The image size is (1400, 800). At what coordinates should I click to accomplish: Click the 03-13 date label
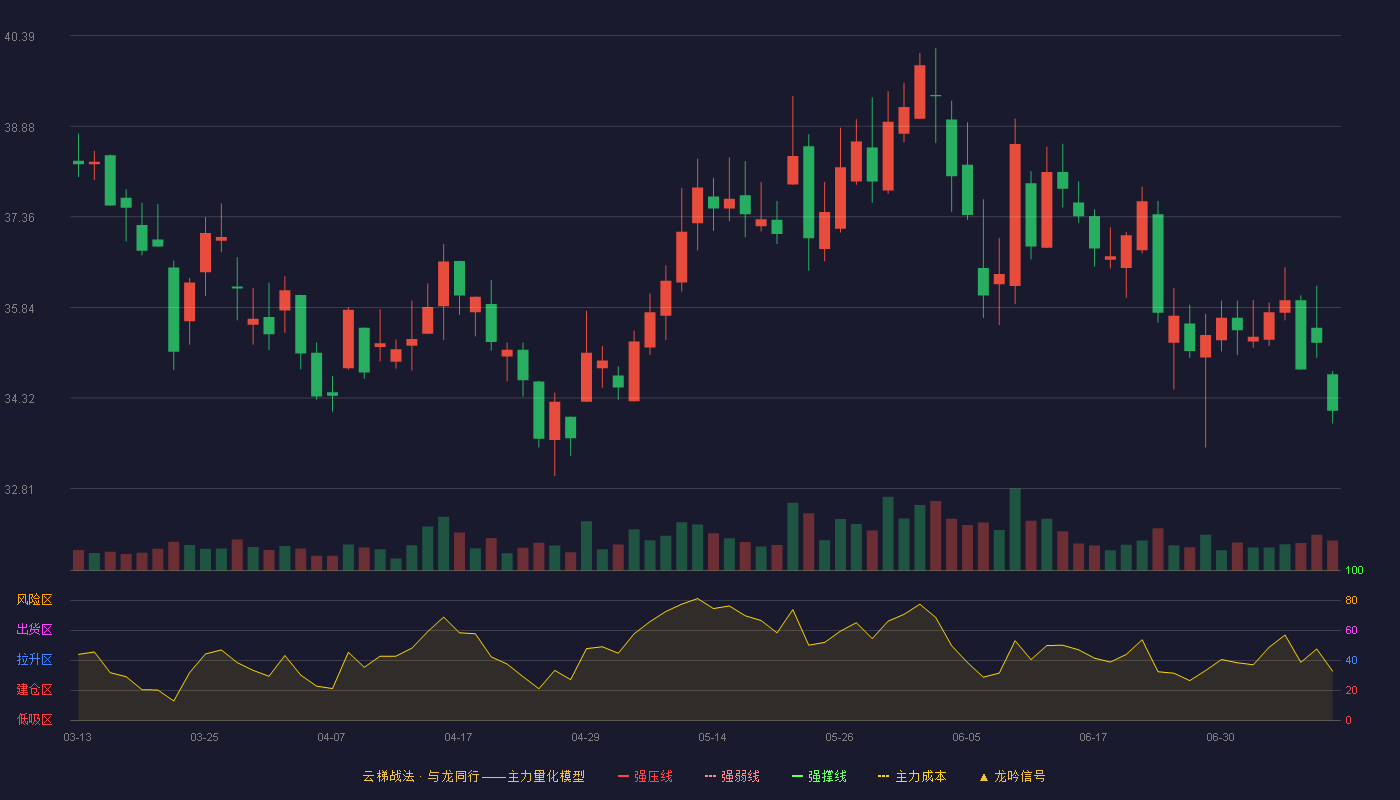pyautogui.click(x=78, y=737)
